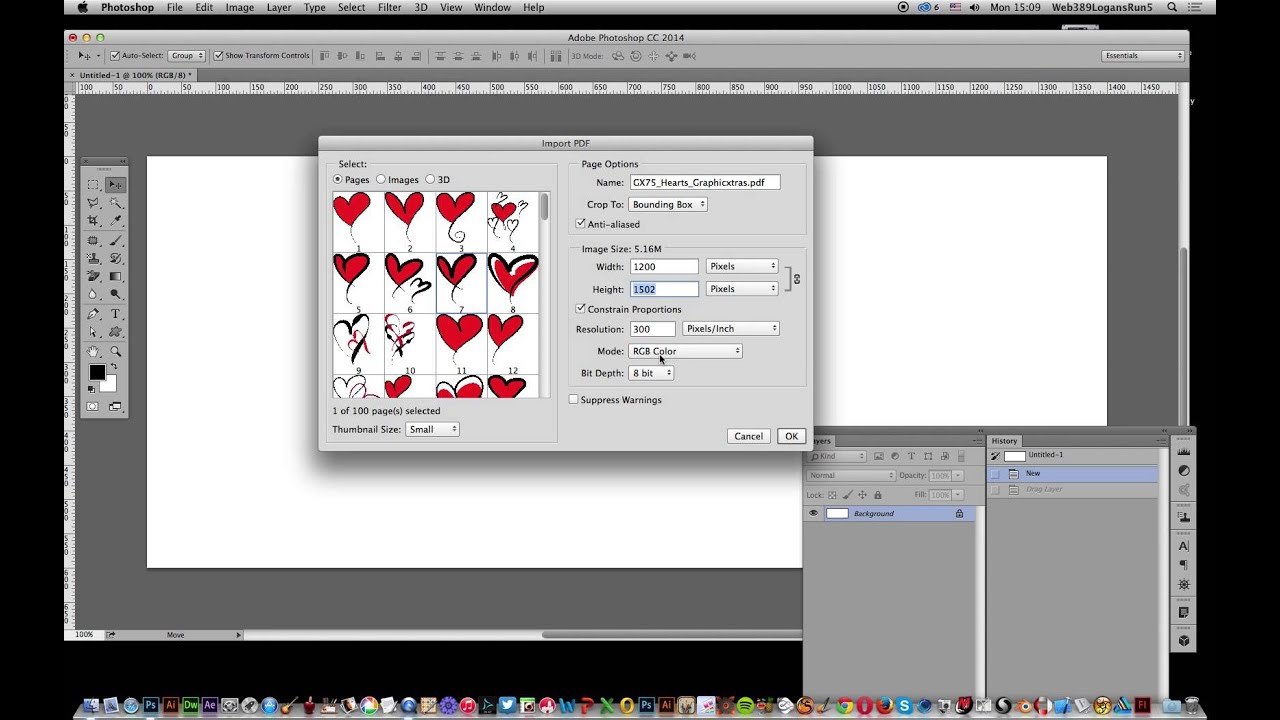Open the Height units dropdown

click(x=742, y=289)
